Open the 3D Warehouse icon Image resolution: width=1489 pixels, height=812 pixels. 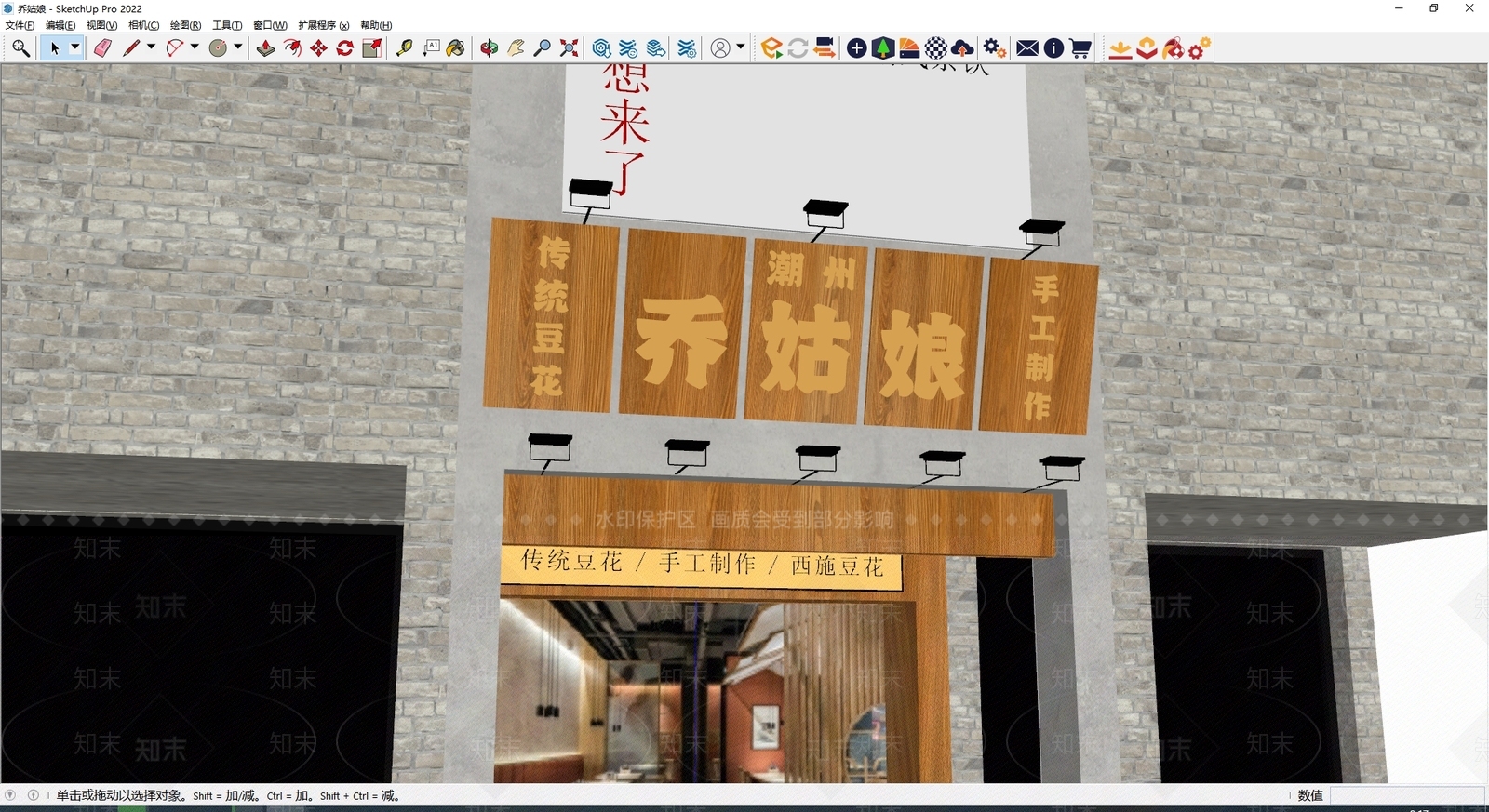pyautogui.click(x=601, y=48)
